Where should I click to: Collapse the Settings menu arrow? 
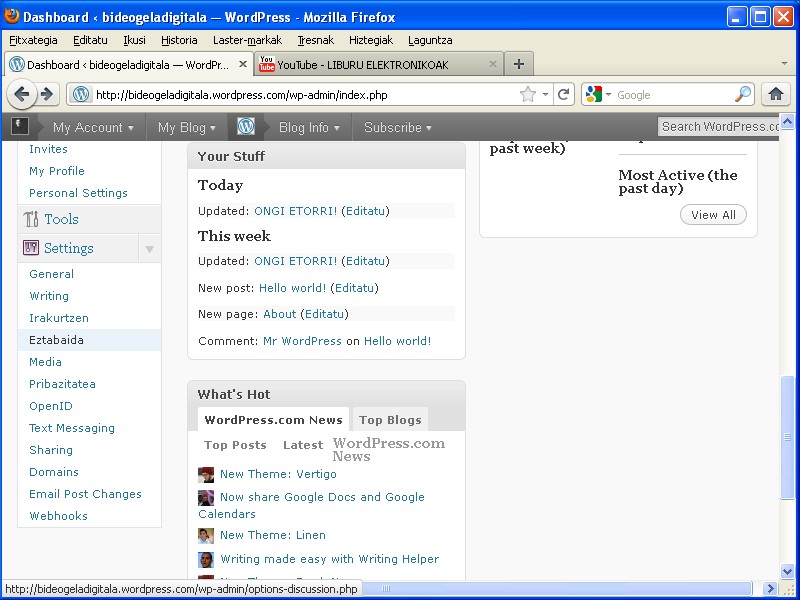click(149, 249)
